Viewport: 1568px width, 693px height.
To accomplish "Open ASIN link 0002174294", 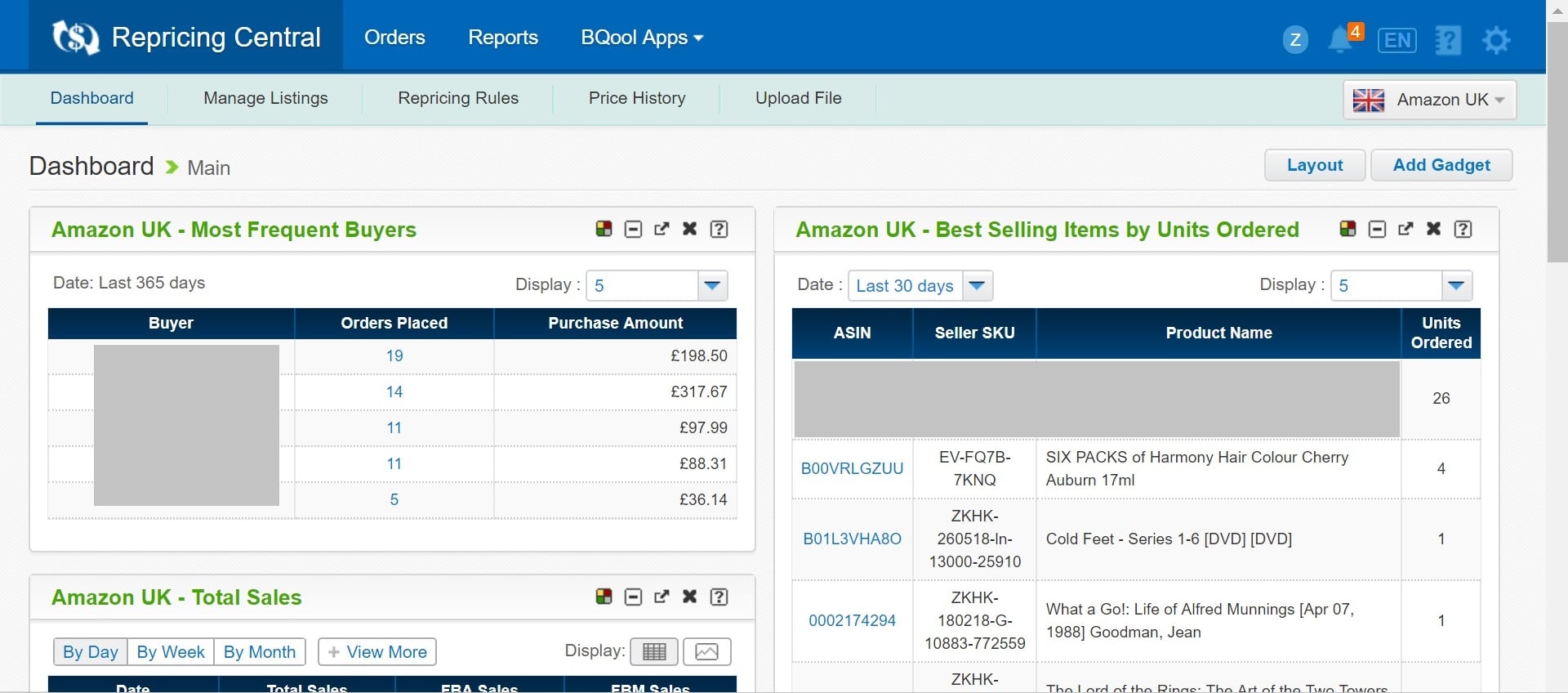I will tap(852, 620).
